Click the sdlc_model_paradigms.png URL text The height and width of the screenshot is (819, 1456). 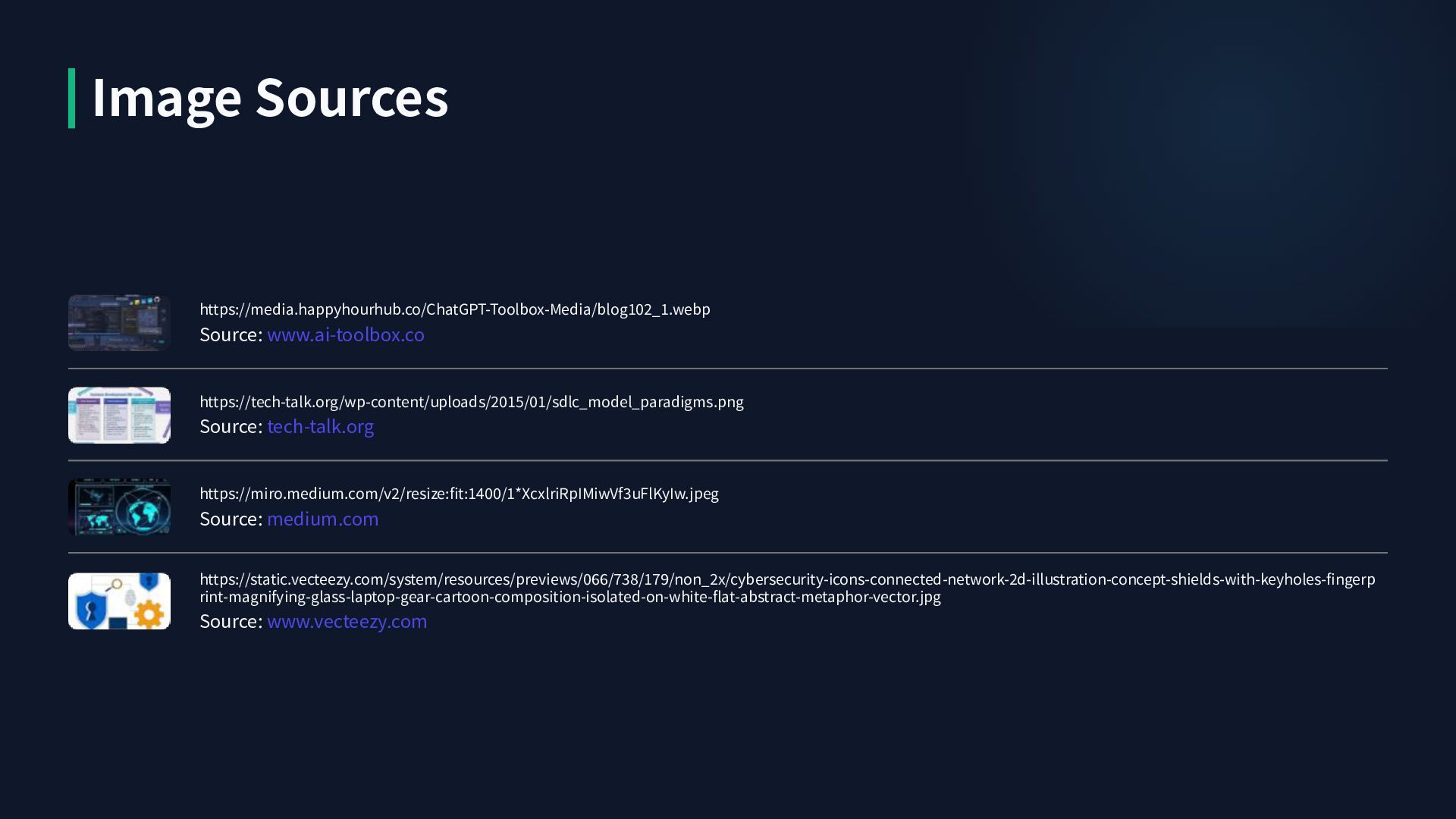pyautogui.click(x=471, y=402)
